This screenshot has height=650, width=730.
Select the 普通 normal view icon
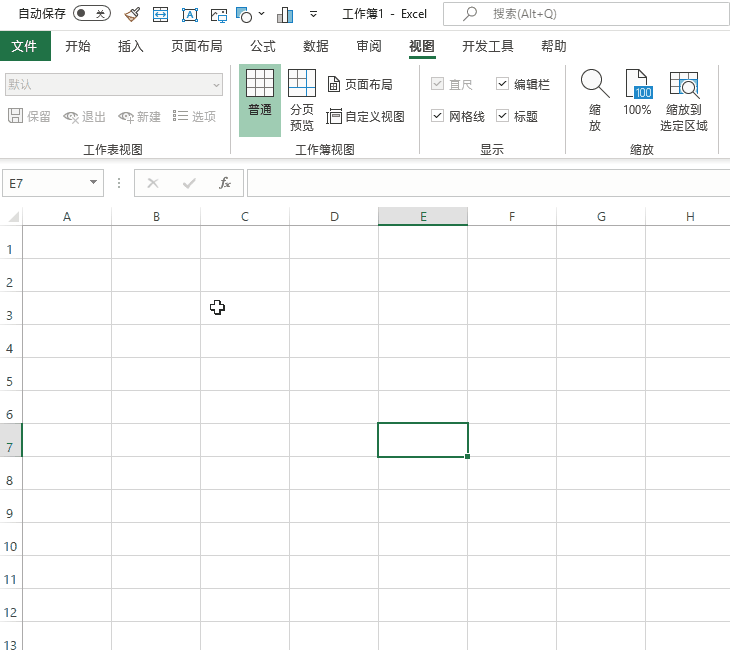(x=260, y=100)
